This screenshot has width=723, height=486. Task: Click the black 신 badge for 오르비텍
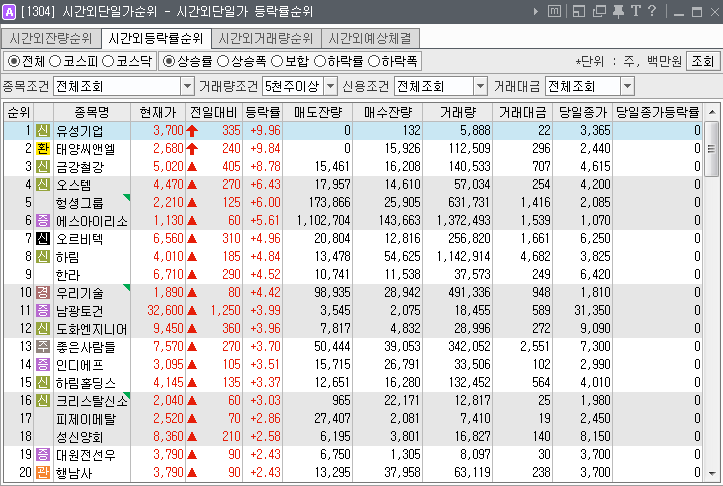click(x=43, y=238)
